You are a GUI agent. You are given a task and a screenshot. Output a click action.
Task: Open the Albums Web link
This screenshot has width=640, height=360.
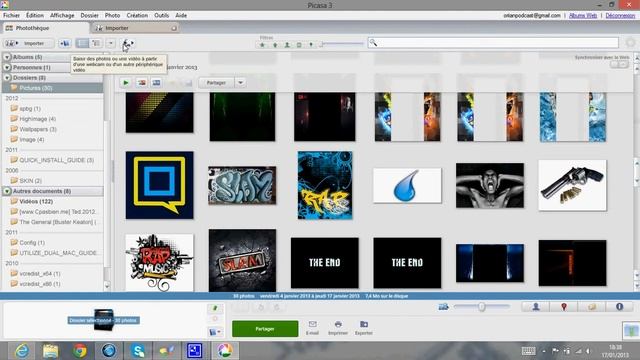point(583,16)
